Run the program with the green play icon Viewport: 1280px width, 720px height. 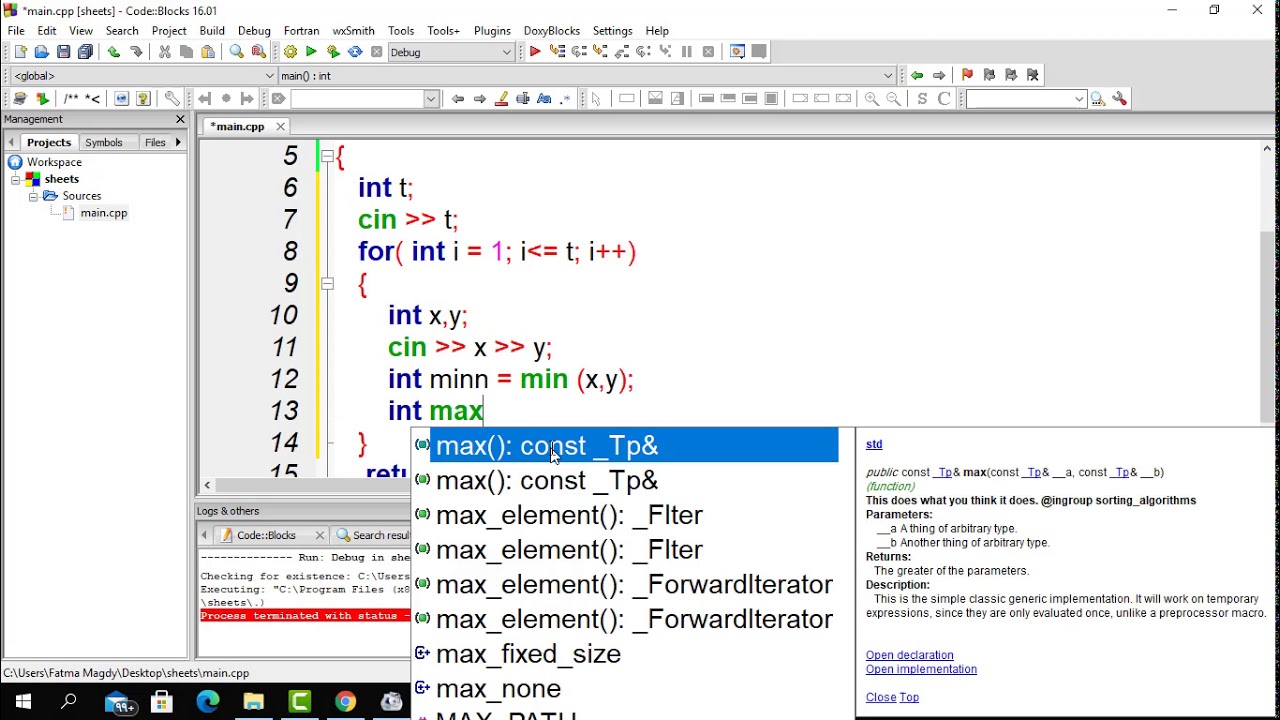[x=312, y=52]
